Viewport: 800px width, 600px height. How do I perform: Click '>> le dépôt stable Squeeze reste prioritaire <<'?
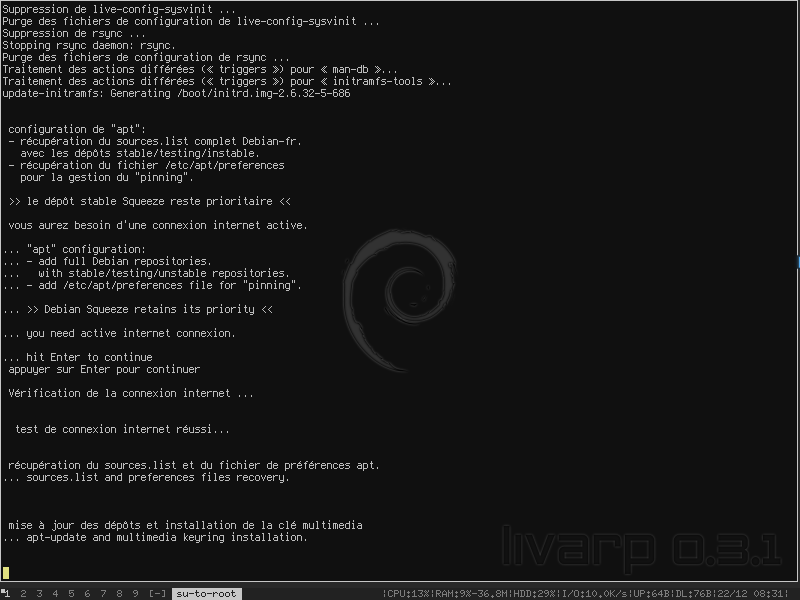pyautogui.click(x=149, y=201)
